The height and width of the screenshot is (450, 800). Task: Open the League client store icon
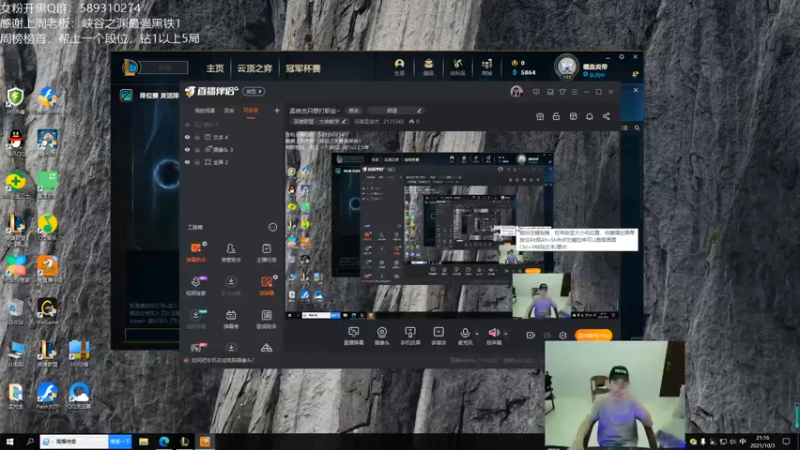(486, 67)
